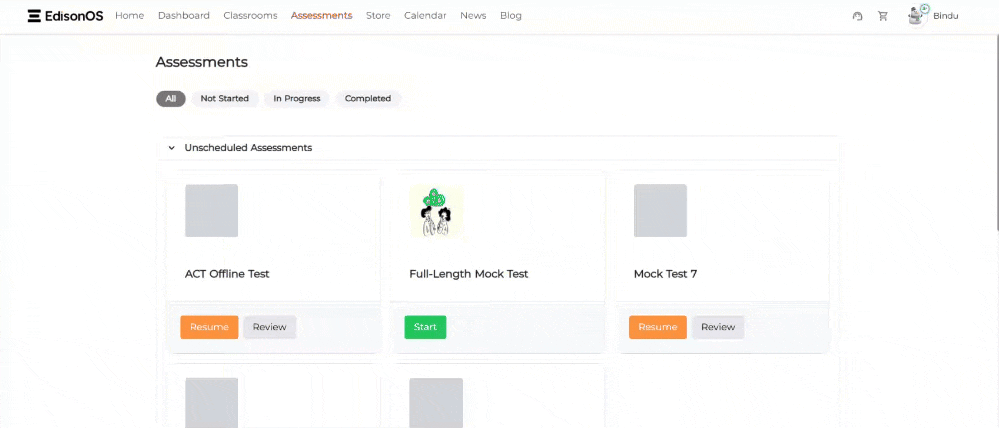Click the Full-Length Mock Test title

click(x=469, y=274)
